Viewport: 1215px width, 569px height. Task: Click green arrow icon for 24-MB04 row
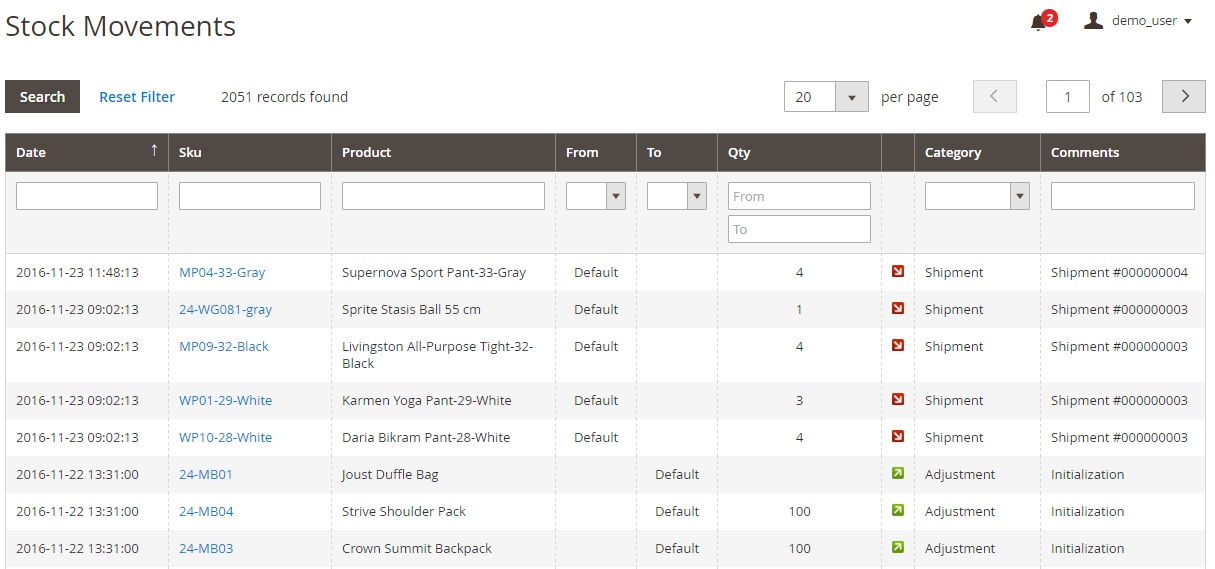pos(898,510)
